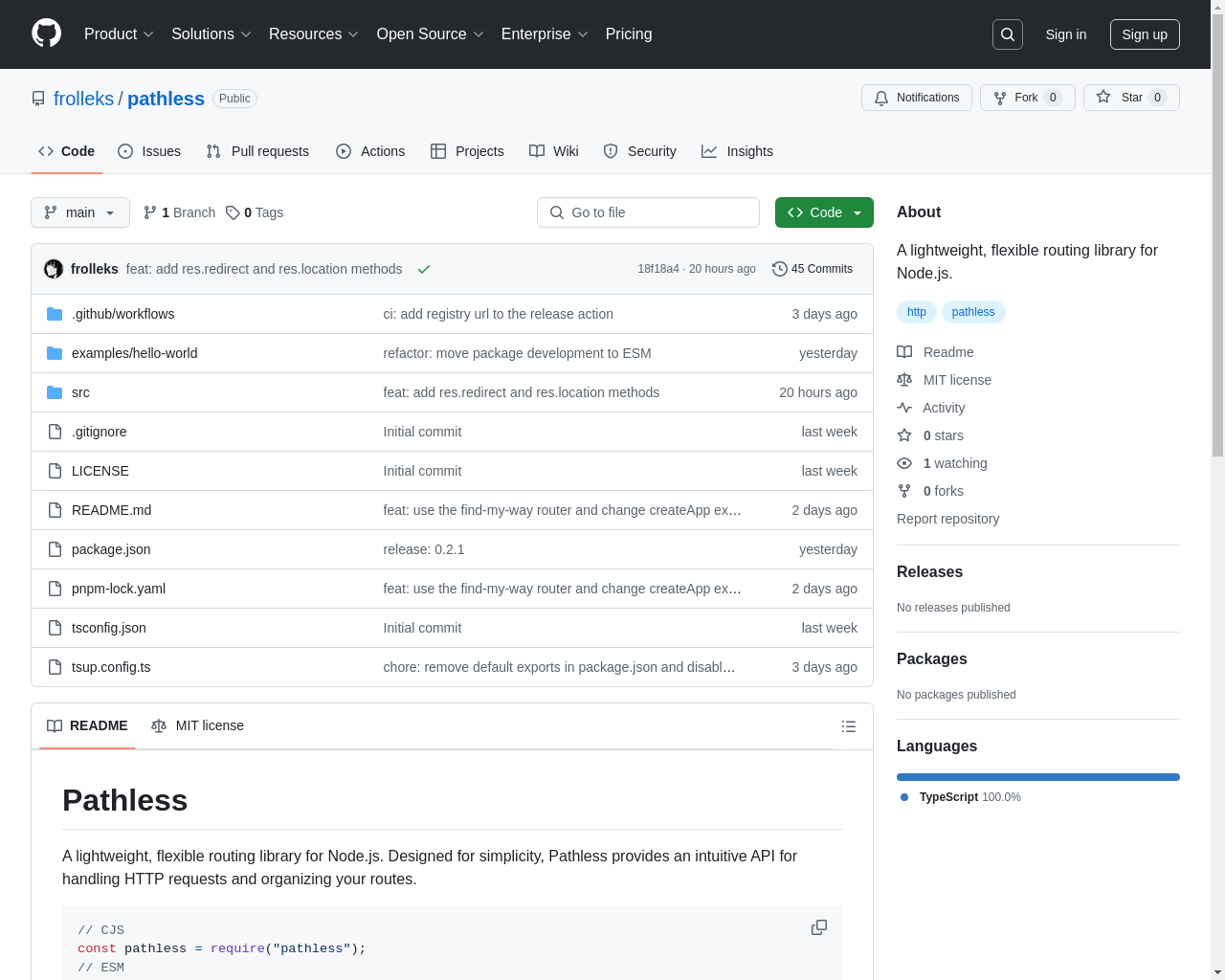Open the pathless repository link

click(166, 99)
